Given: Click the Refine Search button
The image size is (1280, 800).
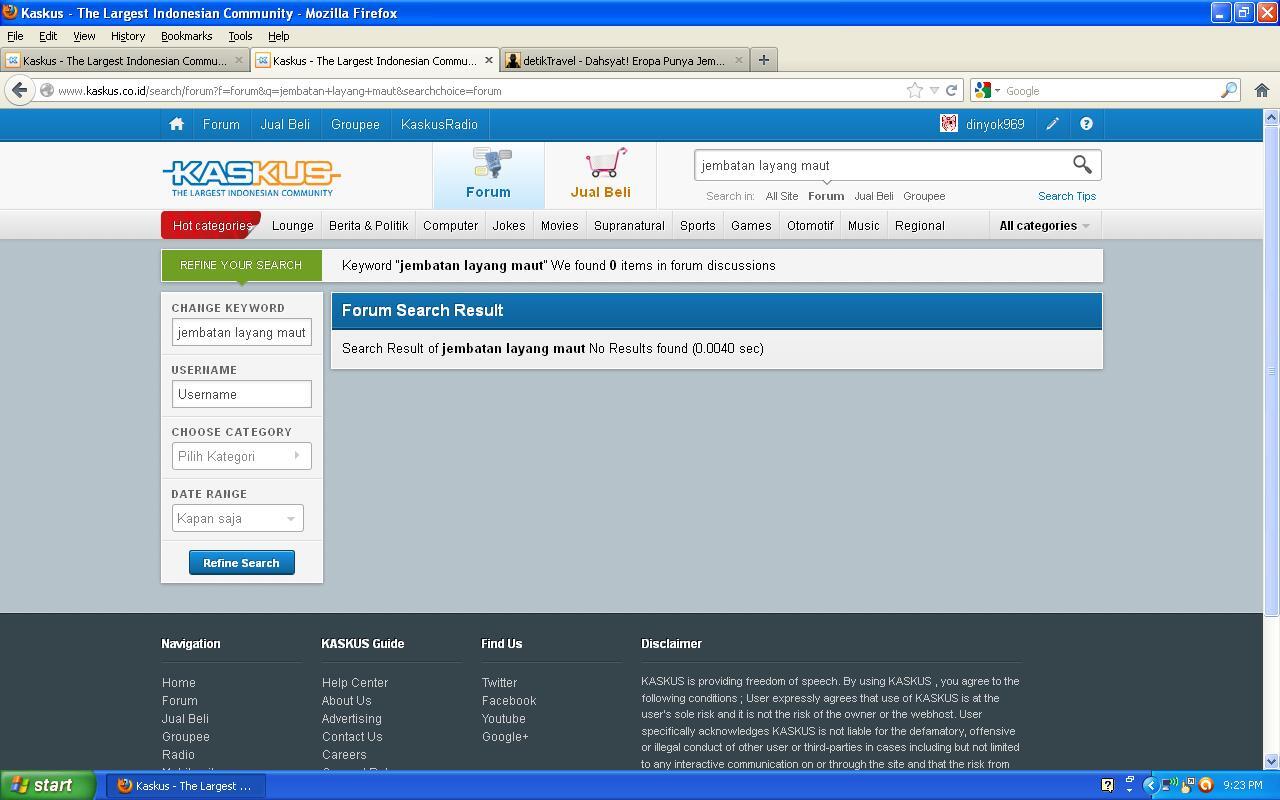Looking at the screenshot, I should (241, 562).
